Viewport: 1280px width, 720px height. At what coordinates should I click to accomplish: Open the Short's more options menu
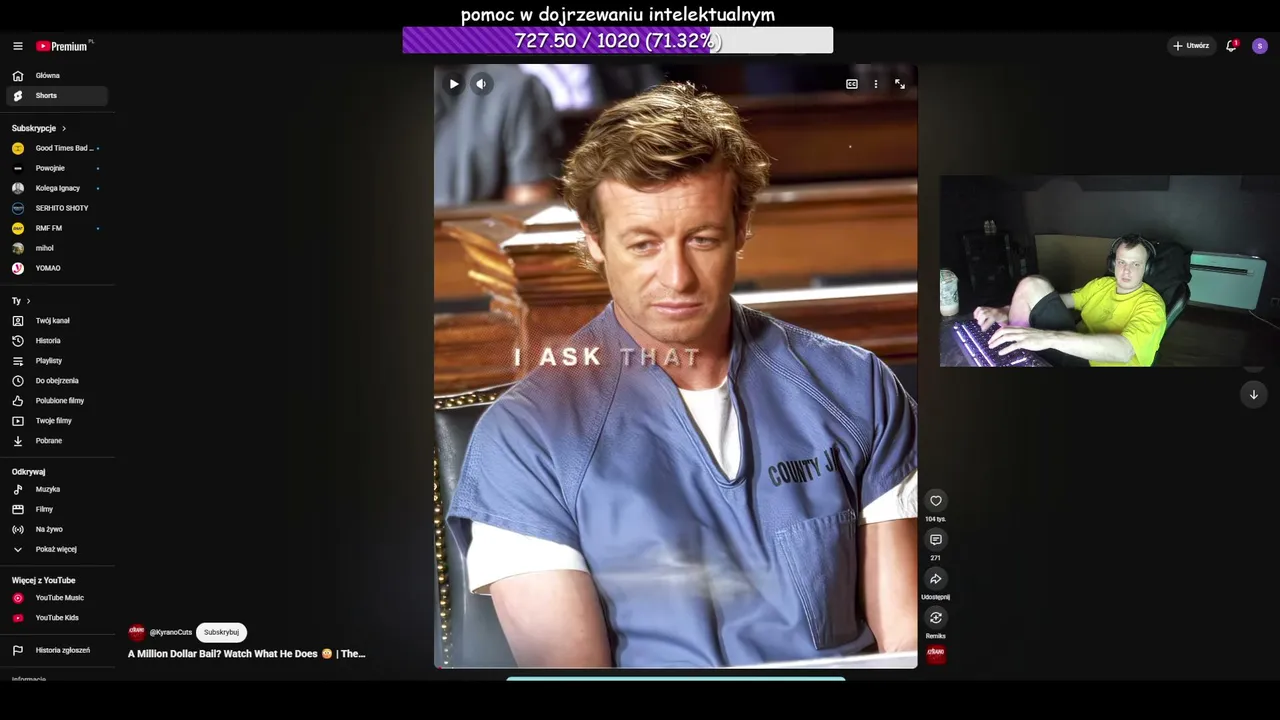coord(876,84)
